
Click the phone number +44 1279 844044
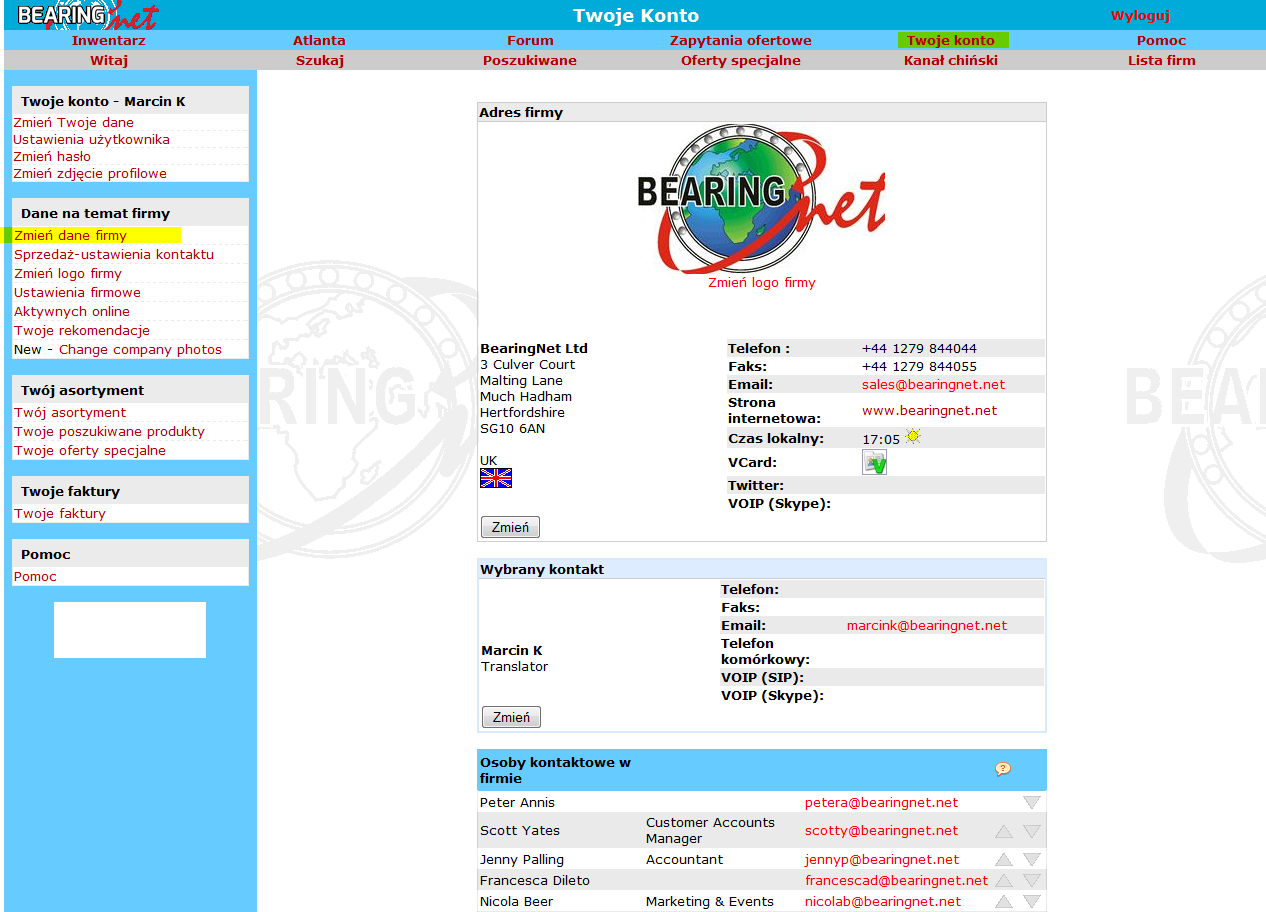point(919,349)
